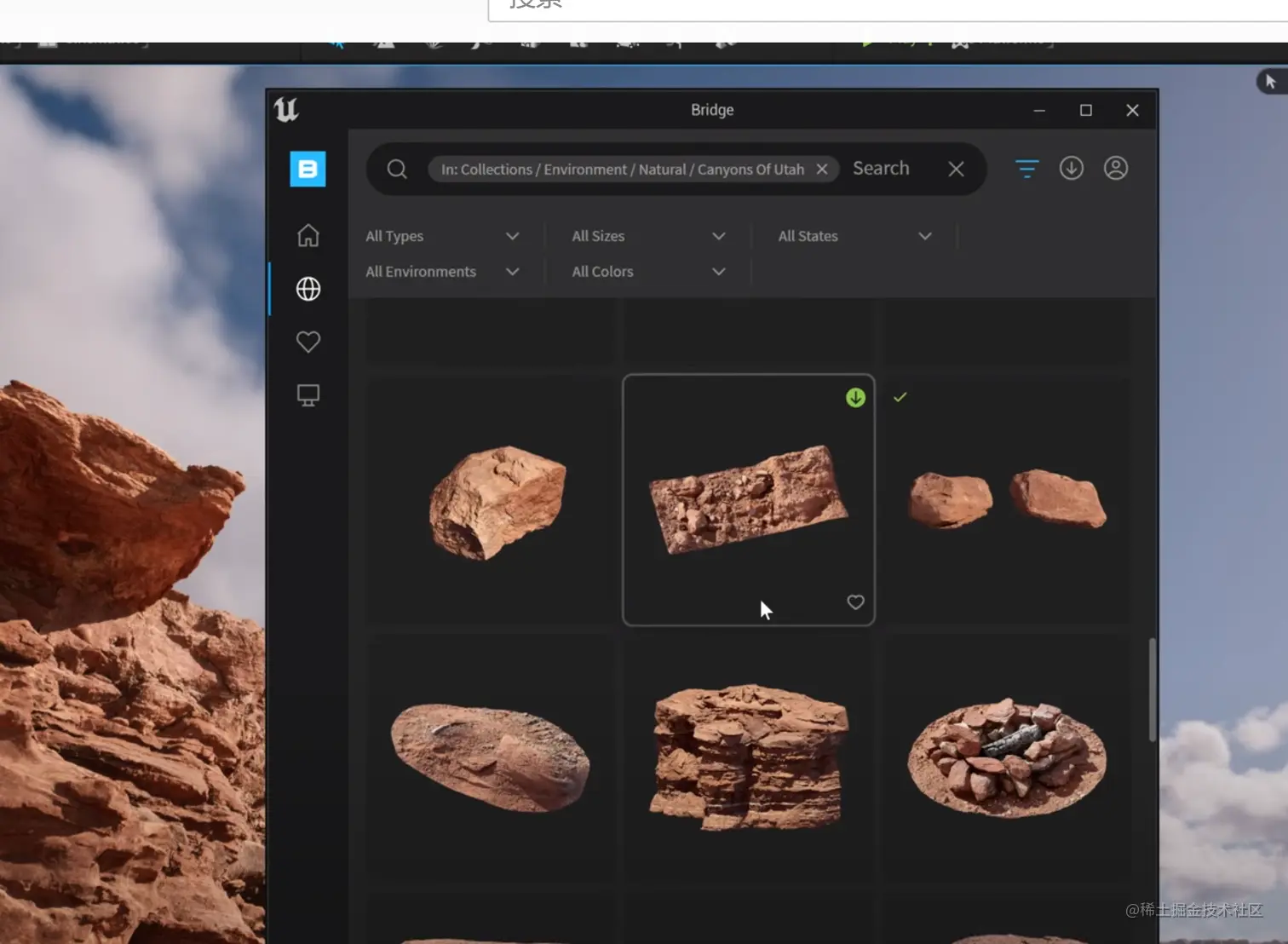The width and height of the screenshot is (1288, 944).
Task: Expand the All States dropdown
Action: tap(854, 236)
